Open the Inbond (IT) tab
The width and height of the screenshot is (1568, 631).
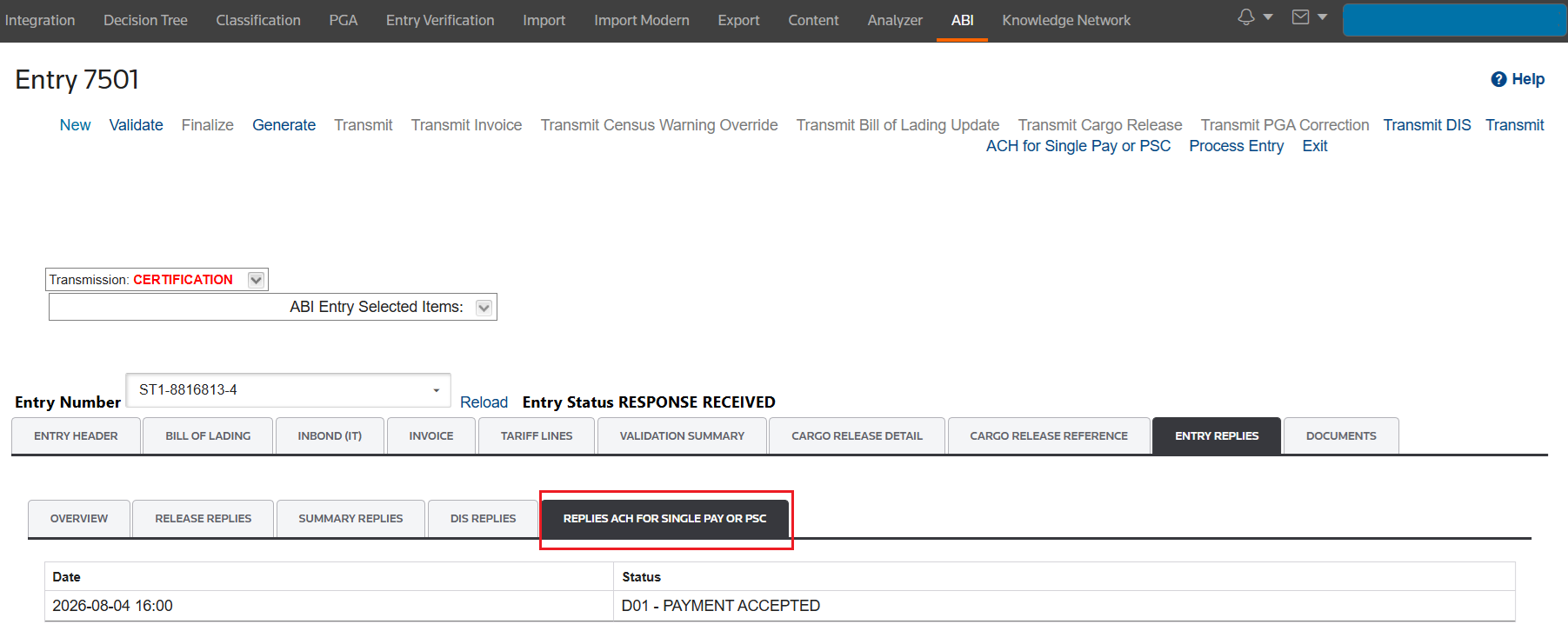click(x=330, y=435)
